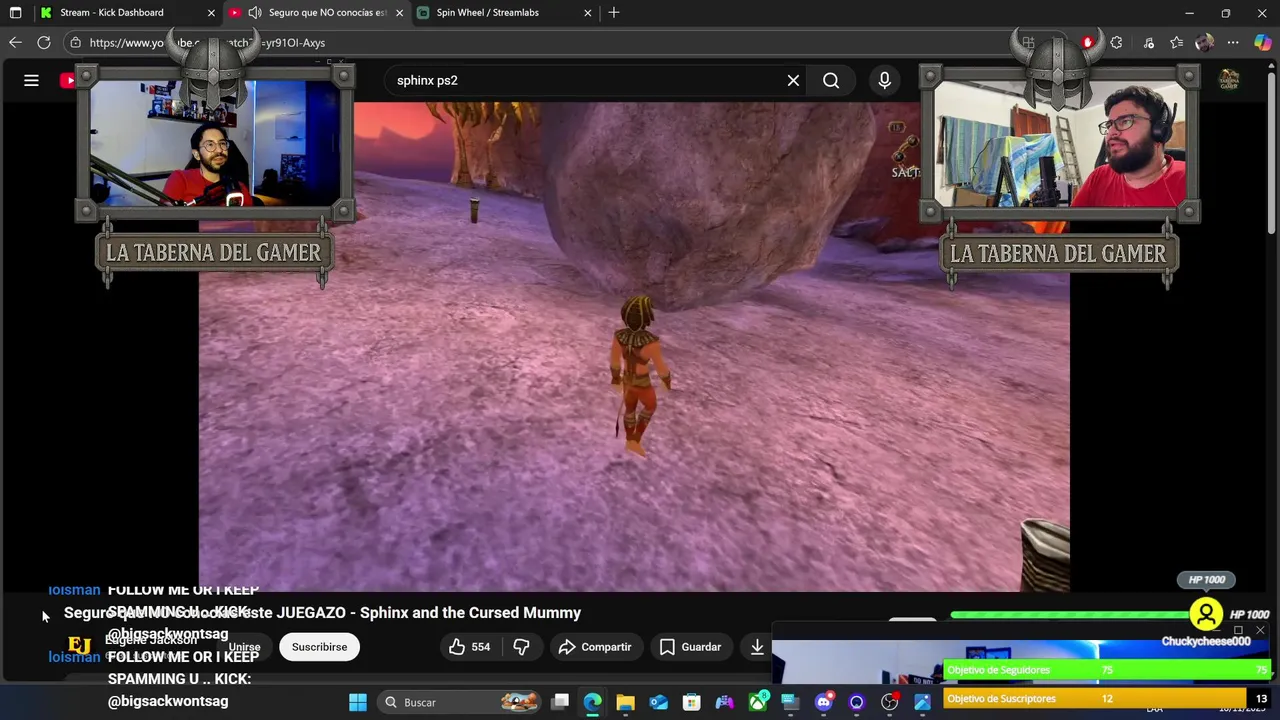Image resolution: width=1280 pixels, height=720 pixels.
Task: Download the video using the download arrow
Action: click(x=757, y=647)
